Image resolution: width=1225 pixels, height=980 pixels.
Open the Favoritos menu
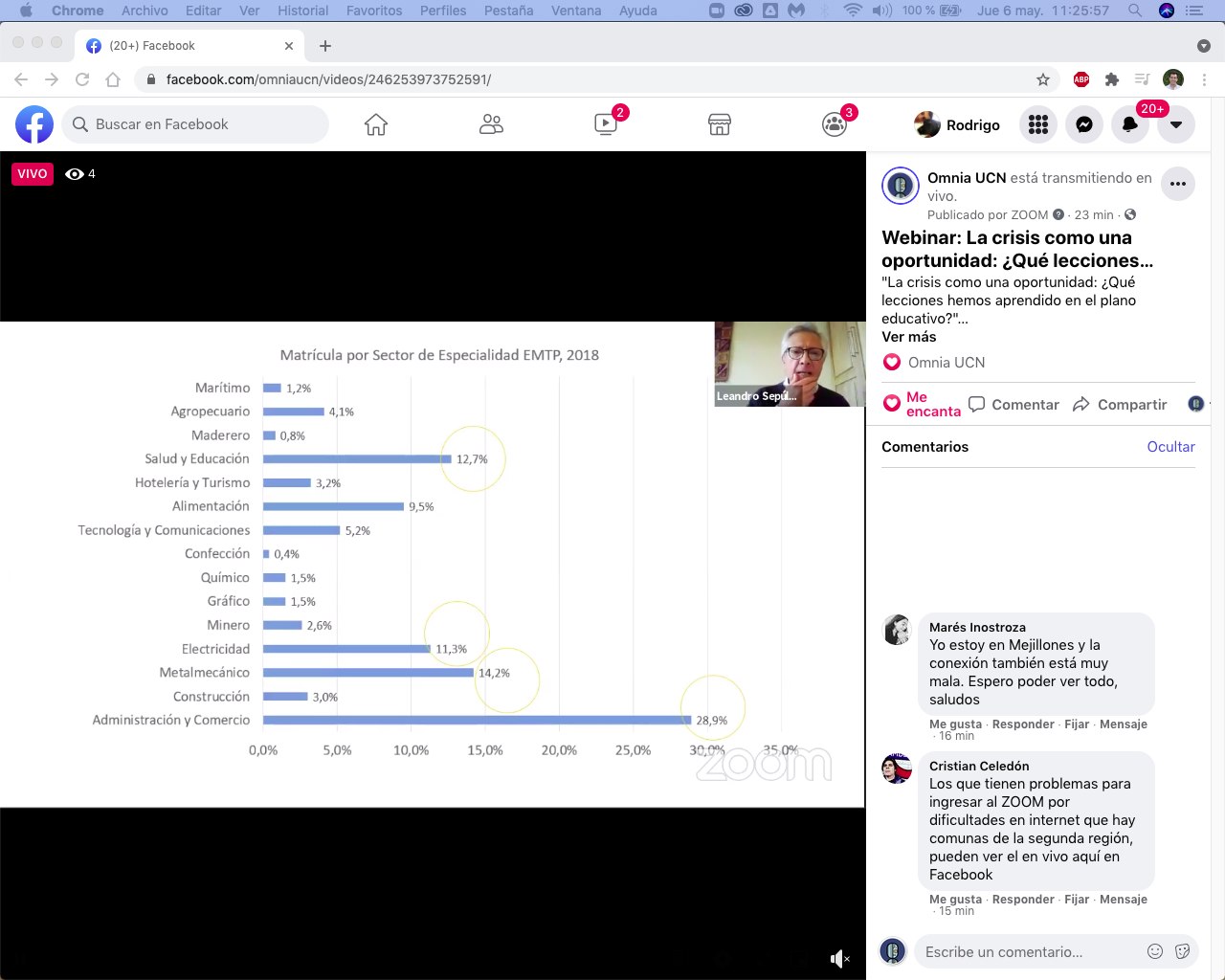(x=373, y=11)
